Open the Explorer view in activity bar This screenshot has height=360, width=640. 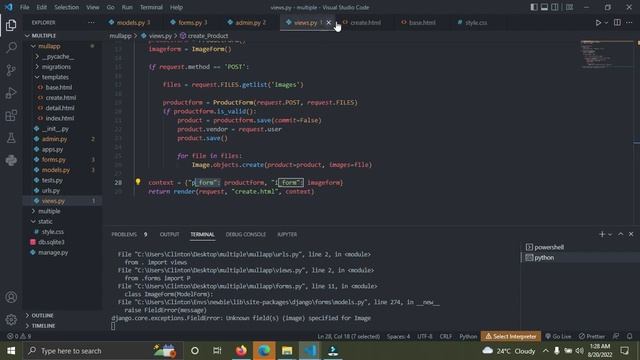click(11, 25)
